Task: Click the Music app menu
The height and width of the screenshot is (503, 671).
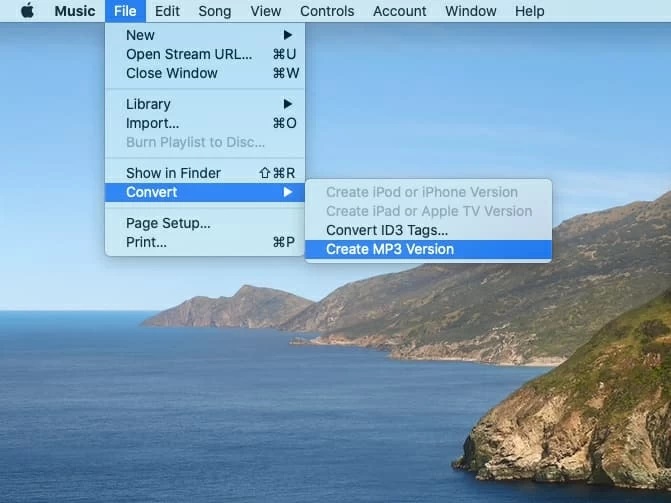Action: pyautogui.click(x=74, y=11)
